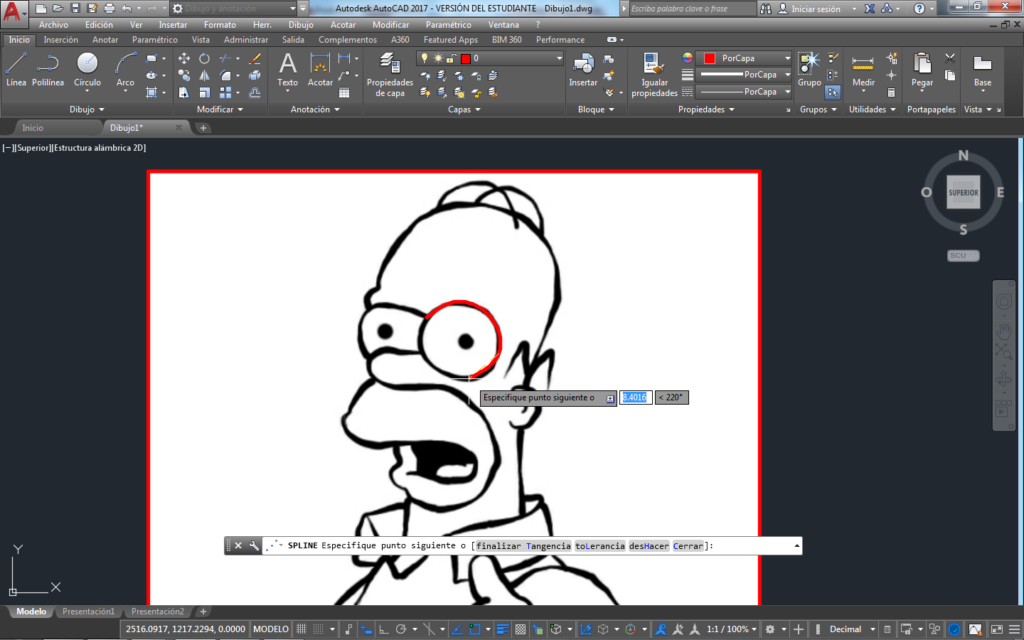Click the dynamic input distance field 8.4016
The height and width of the screenshot is (640, 1024).
point(635,397)
